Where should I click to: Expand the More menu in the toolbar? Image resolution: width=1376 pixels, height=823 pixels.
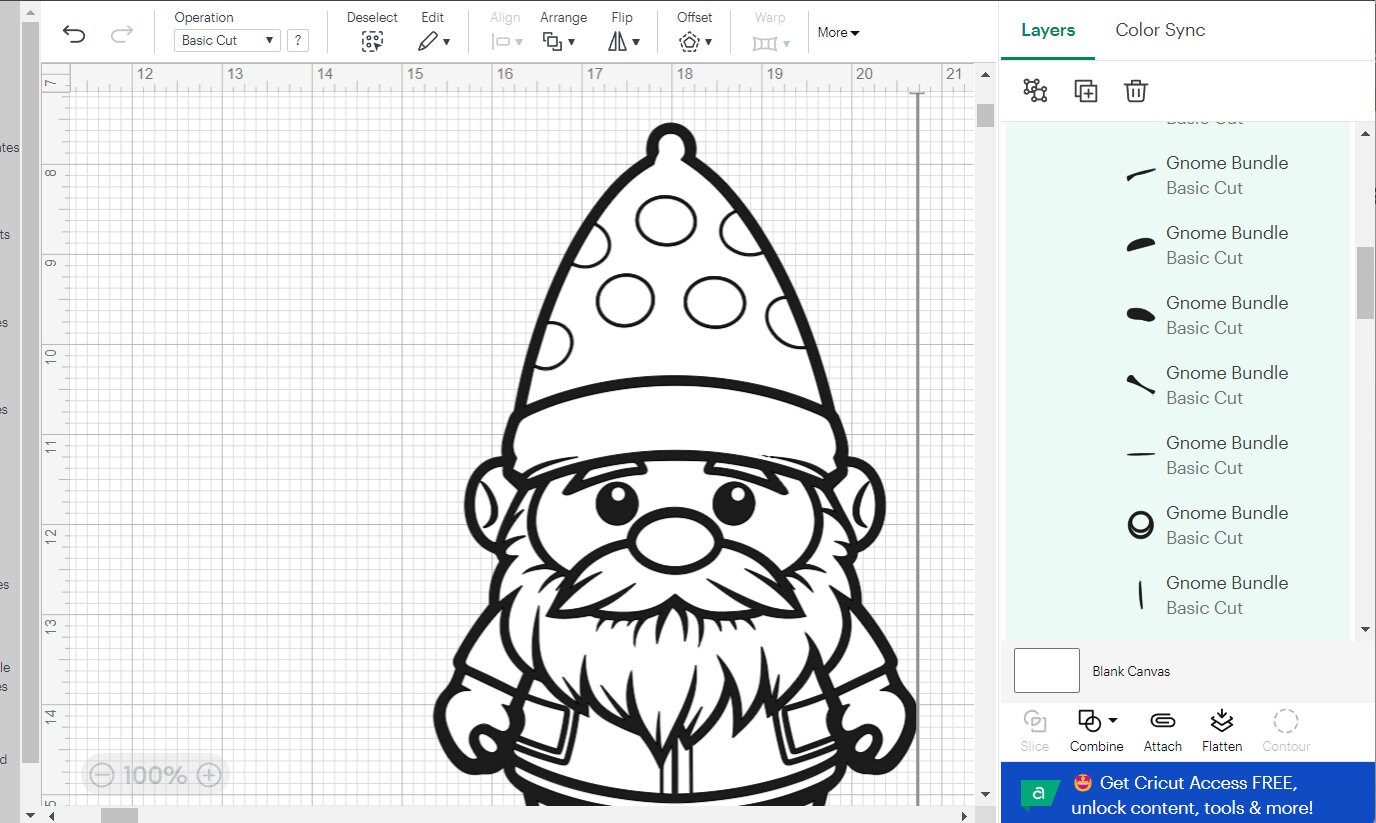pyautogui.click(x=838, y=32)
